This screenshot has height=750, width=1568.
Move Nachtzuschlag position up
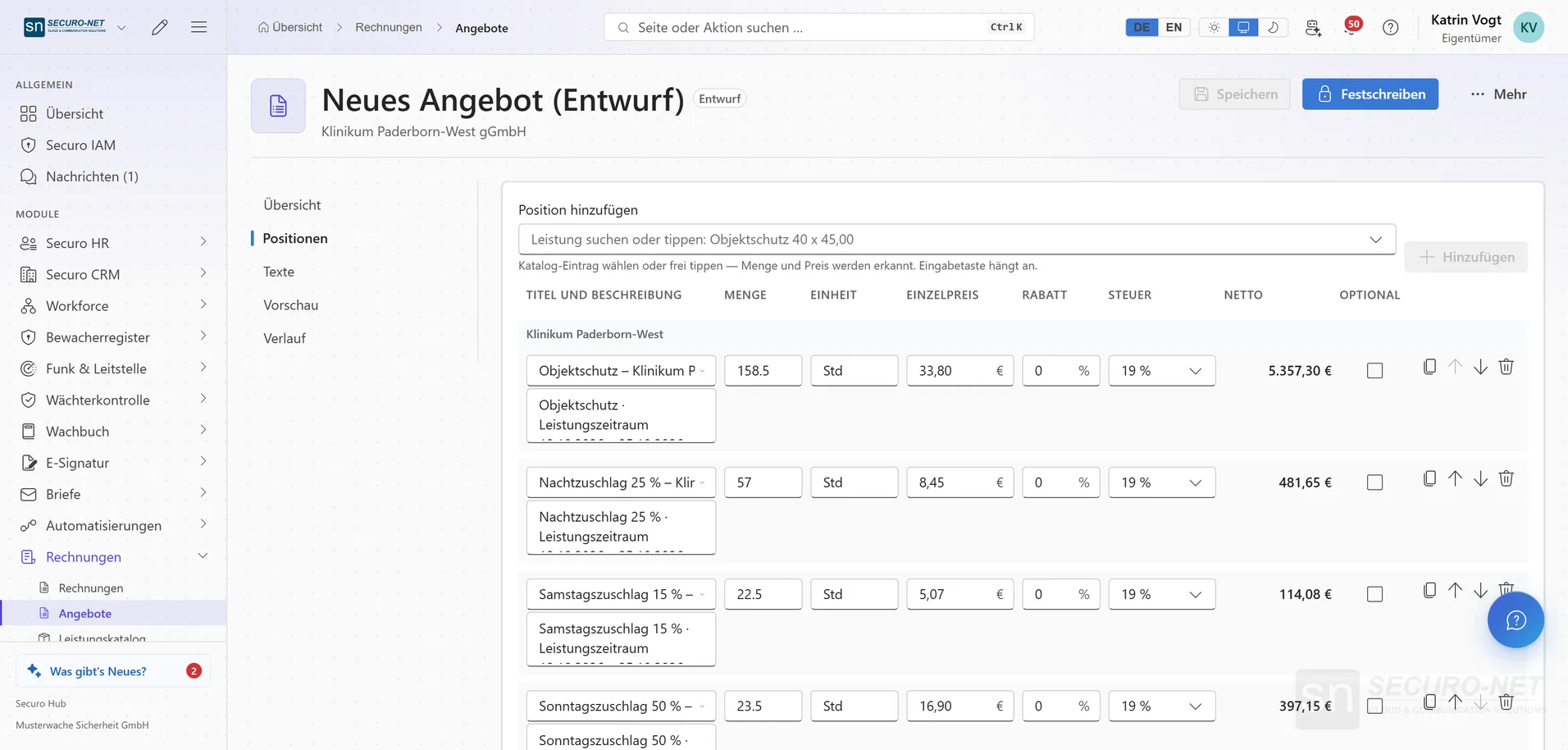(1455, 478)
